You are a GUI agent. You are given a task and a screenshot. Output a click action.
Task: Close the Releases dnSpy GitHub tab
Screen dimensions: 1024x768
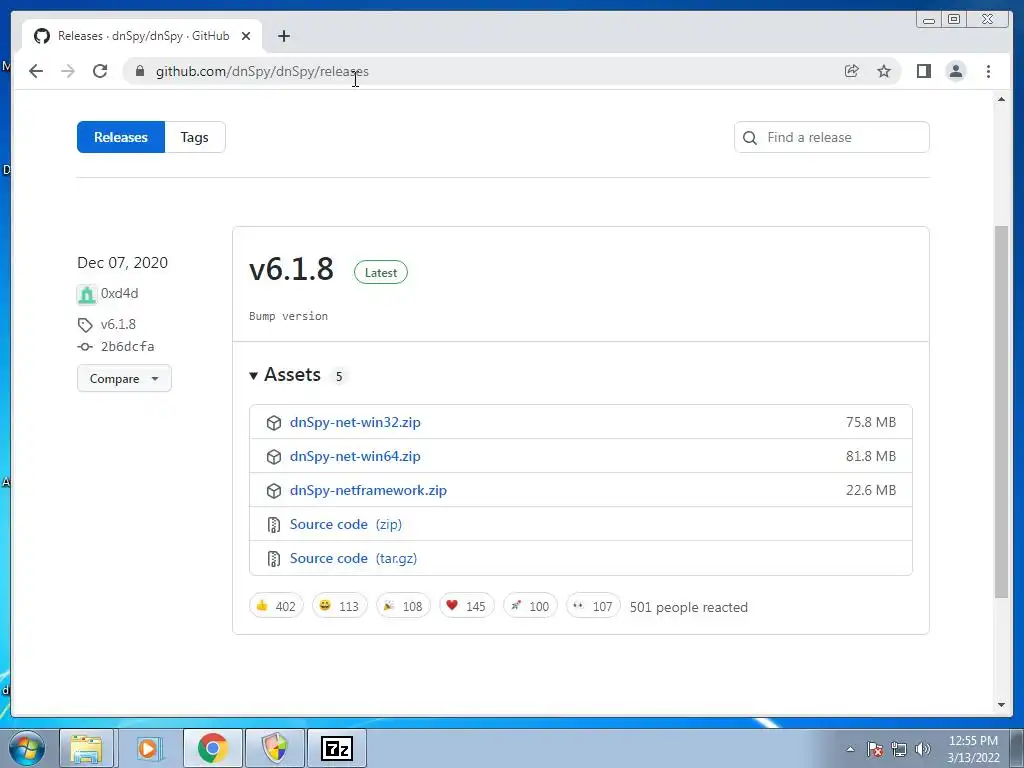coord(246,36)
